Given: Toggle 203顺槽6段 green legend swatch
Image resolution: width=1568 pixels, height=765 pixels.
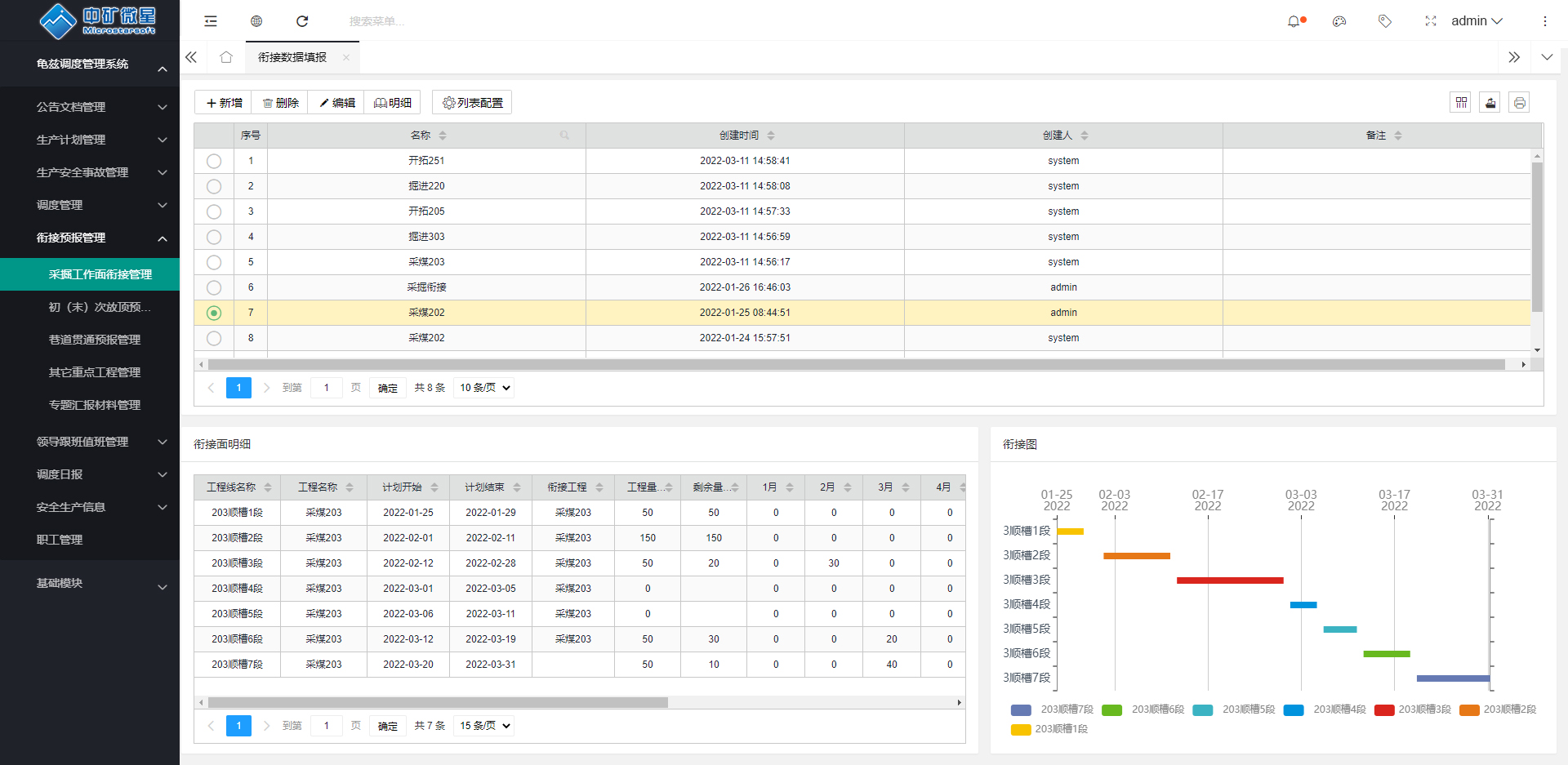Looking at the screenshot, I should 1111,710.
